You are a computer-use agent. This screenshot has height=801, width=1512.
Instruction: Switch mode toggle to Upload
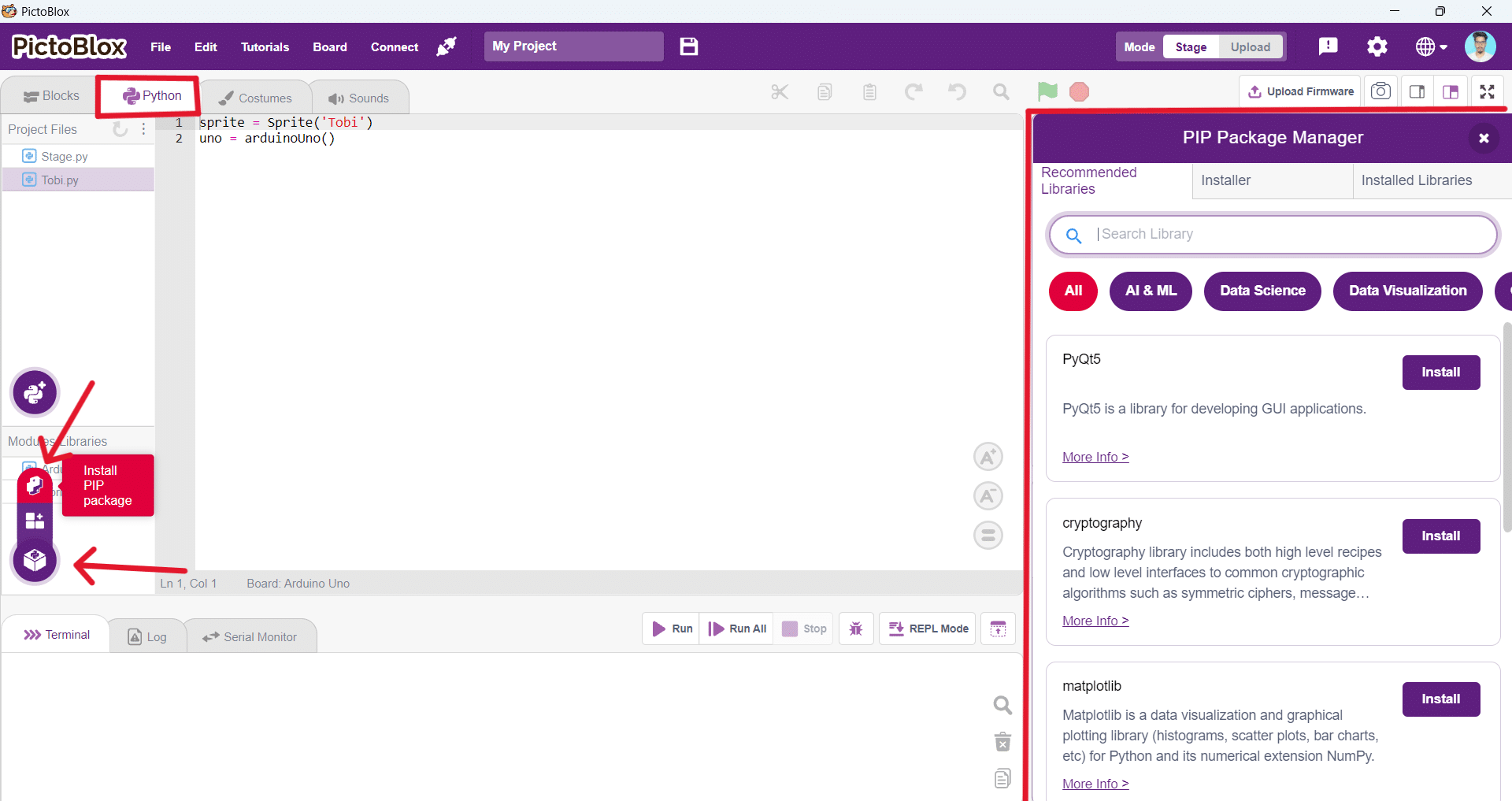click(1250, 46)
